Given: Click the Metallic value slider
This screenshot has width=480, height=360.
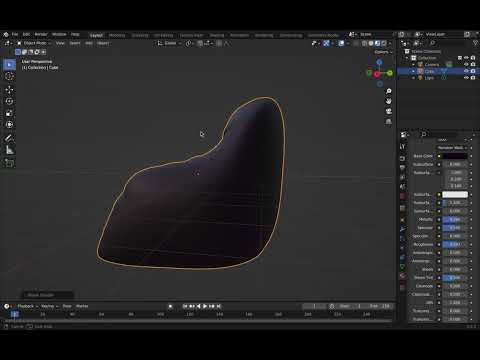Looking at the screenshot, I should click(455, 219).
